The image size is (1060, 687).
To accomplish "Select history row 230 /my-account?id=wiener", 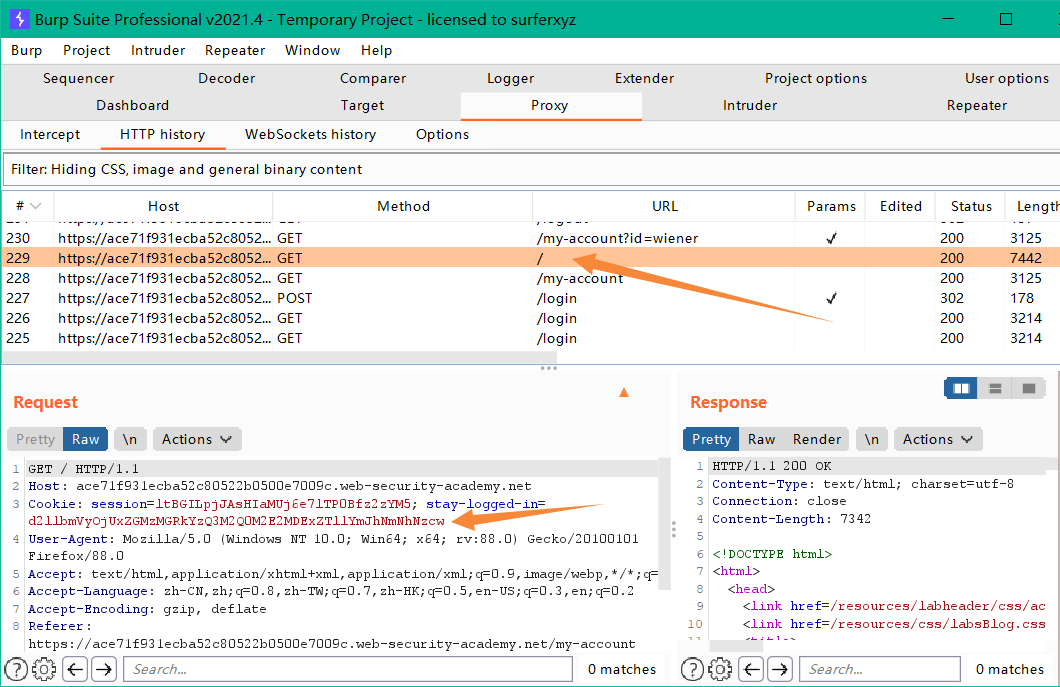I will point(531,238).
